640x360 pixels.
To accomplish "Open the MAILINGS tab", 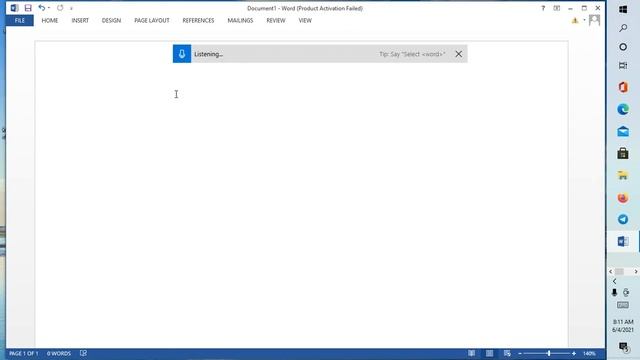I will pos(240,20).
